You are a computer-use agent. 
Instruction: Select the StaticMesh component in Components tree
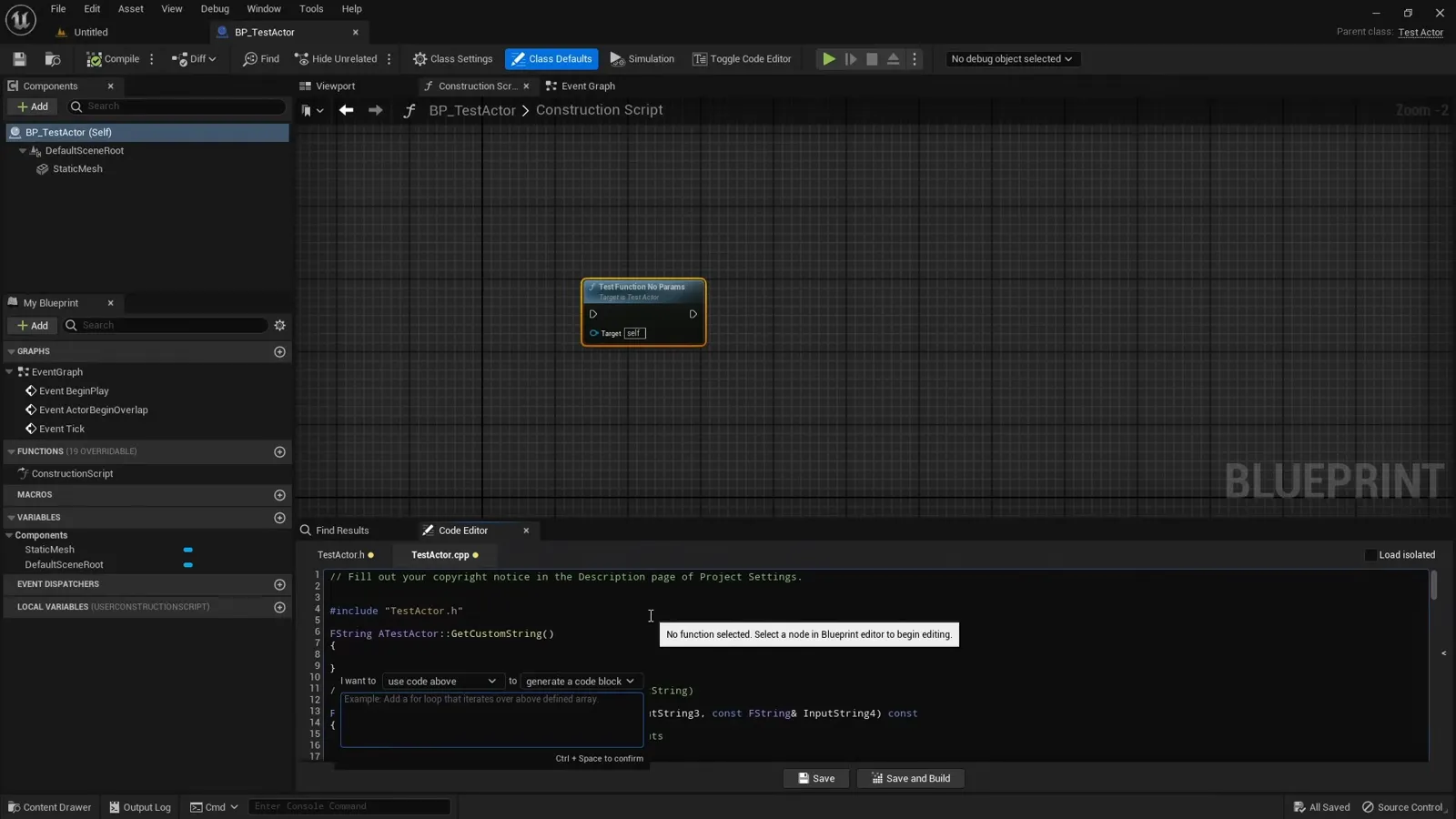(x=77, y=169)
